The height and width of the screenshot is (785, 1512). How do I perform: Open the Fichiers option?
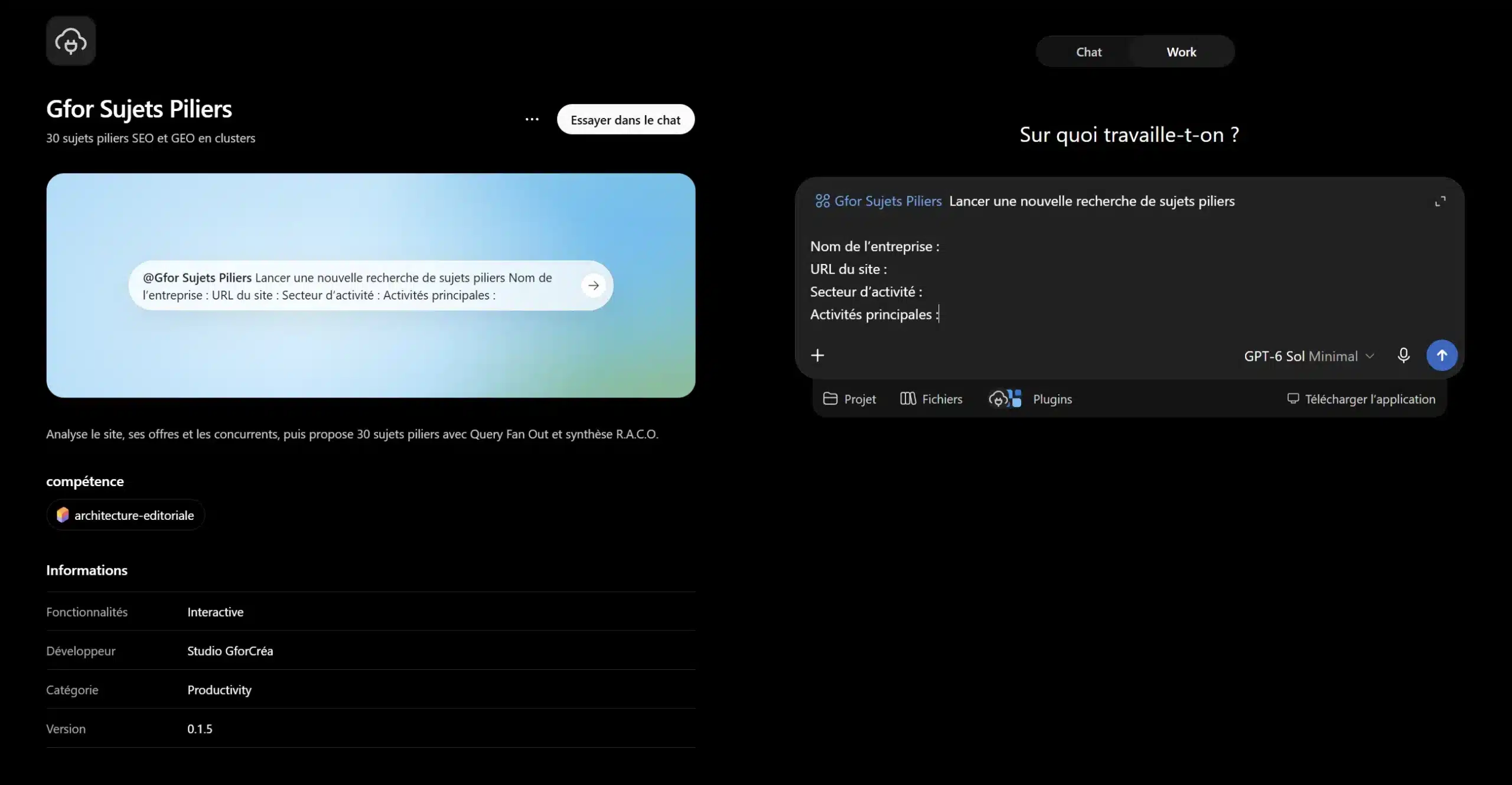[931, 399]
